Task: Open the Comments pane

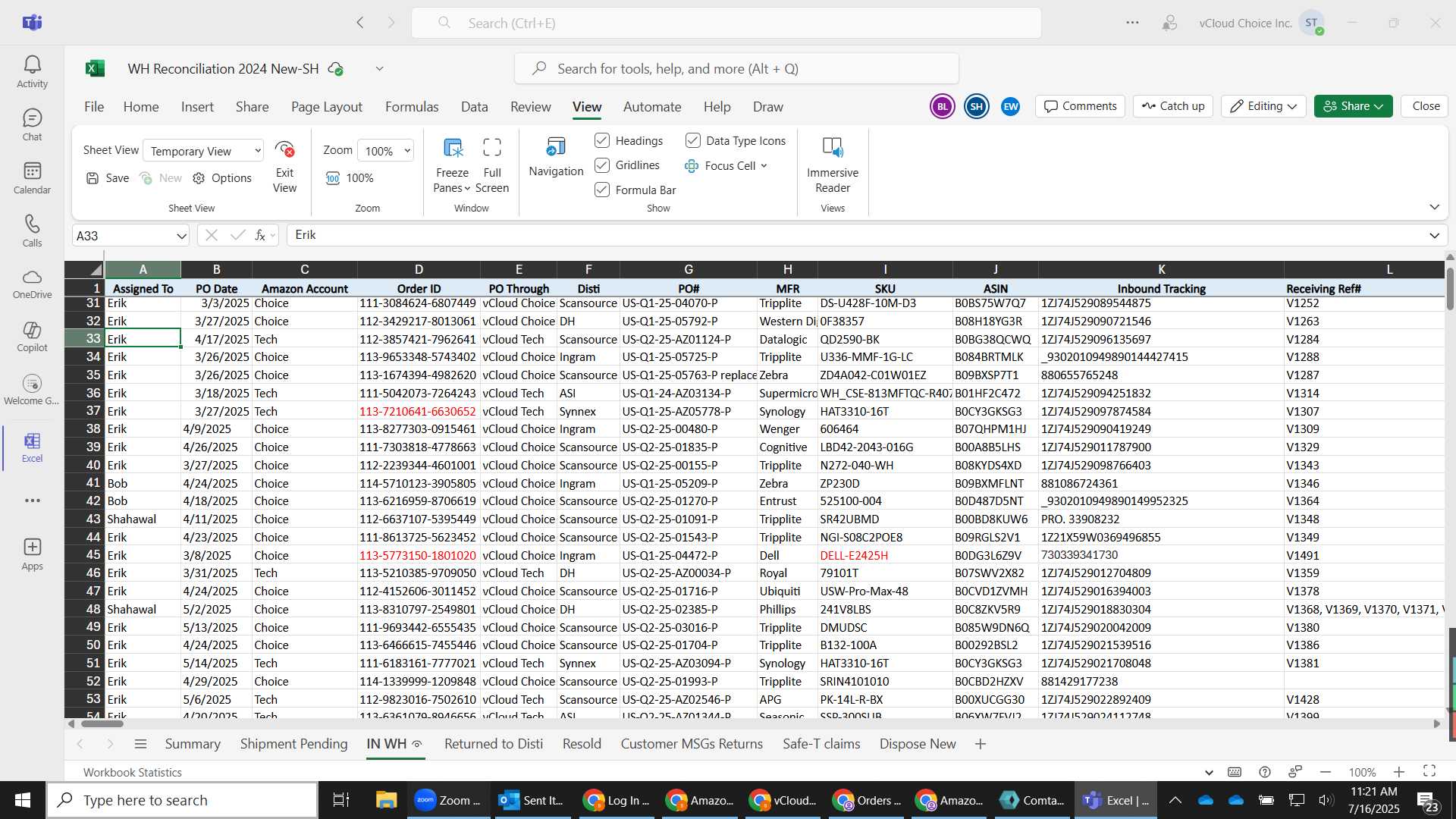Action: point(1080,106)
